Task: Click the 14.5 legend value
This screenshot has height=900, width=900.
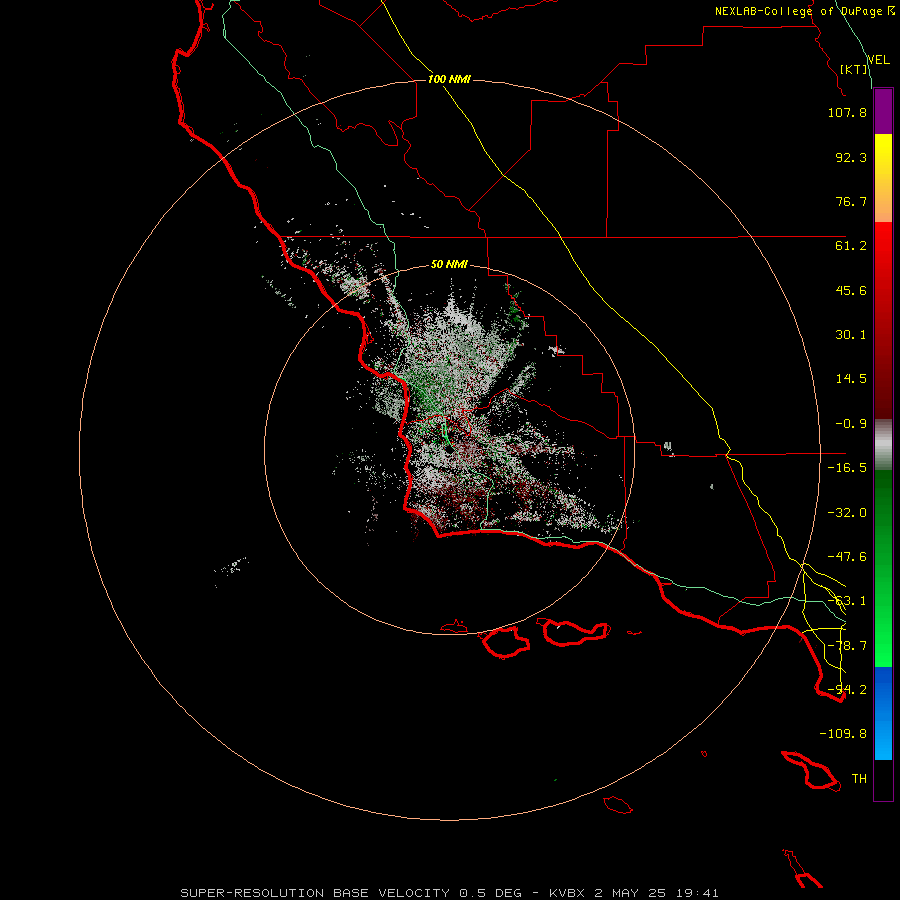Action: [x=851, y=379]
